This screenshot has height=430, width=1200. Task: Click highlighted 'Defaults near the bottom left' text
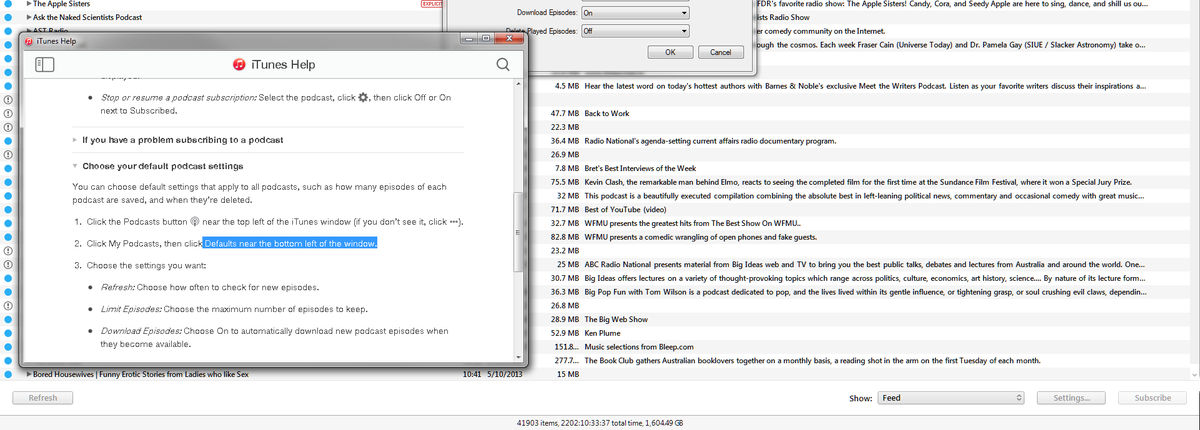point(290,243)
